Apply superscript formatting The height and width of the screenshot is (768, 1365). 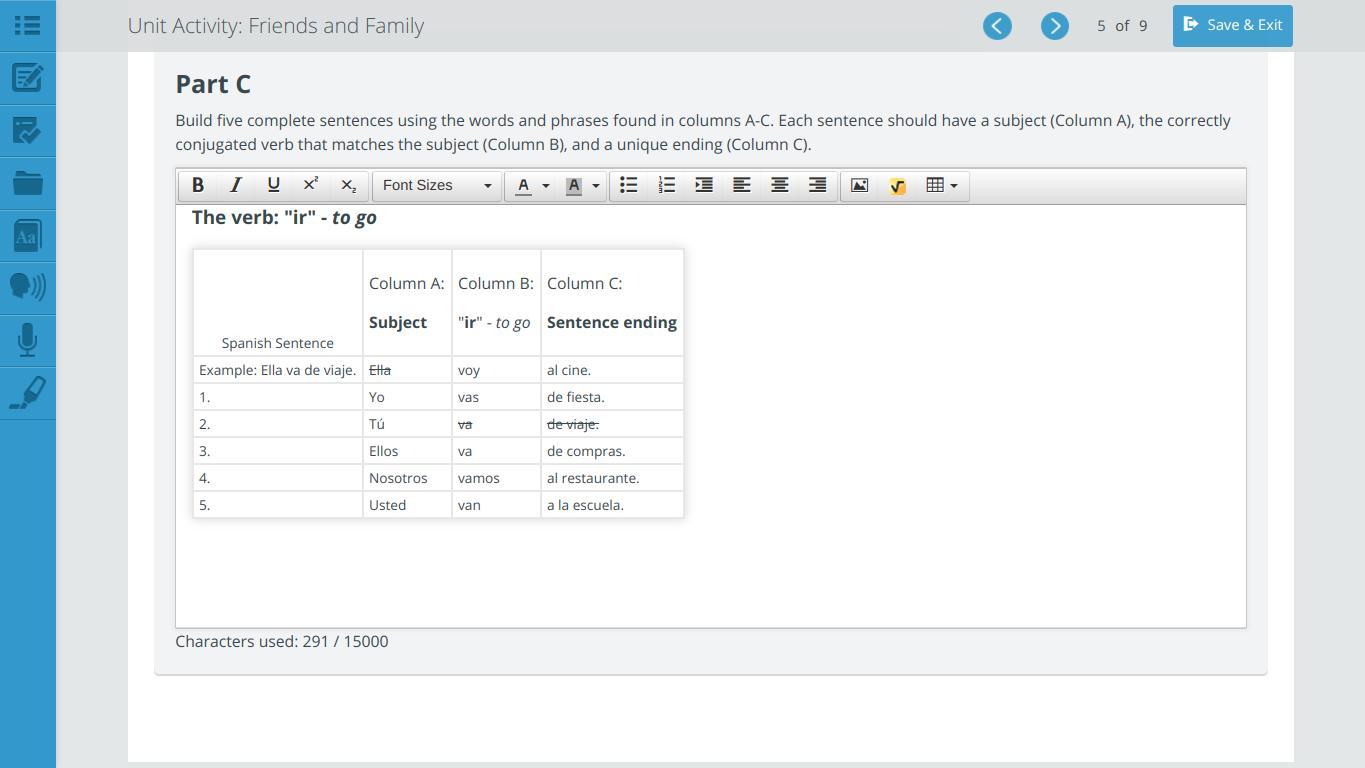(311, 185)
